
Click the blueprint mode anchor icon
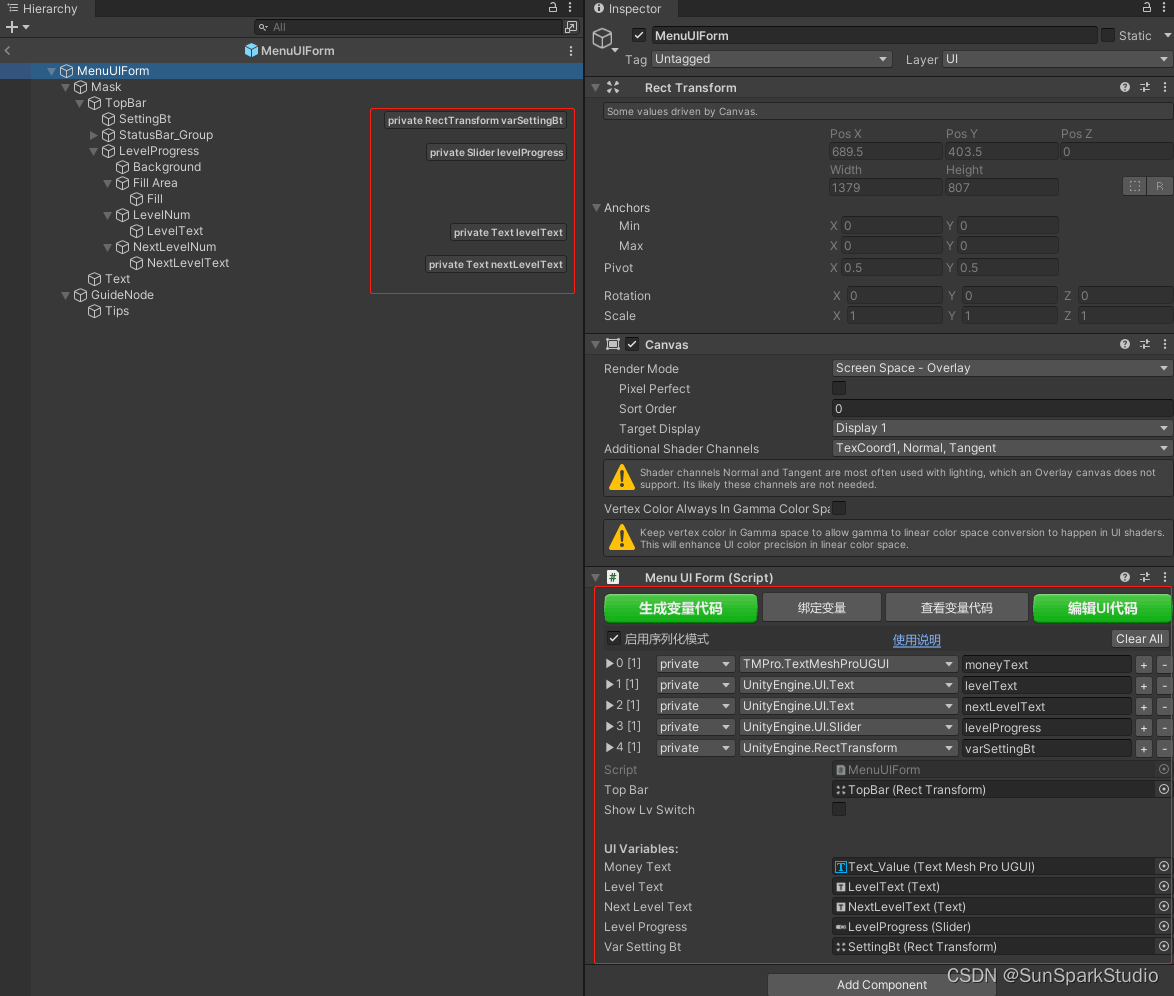[x=1134, y=186]
